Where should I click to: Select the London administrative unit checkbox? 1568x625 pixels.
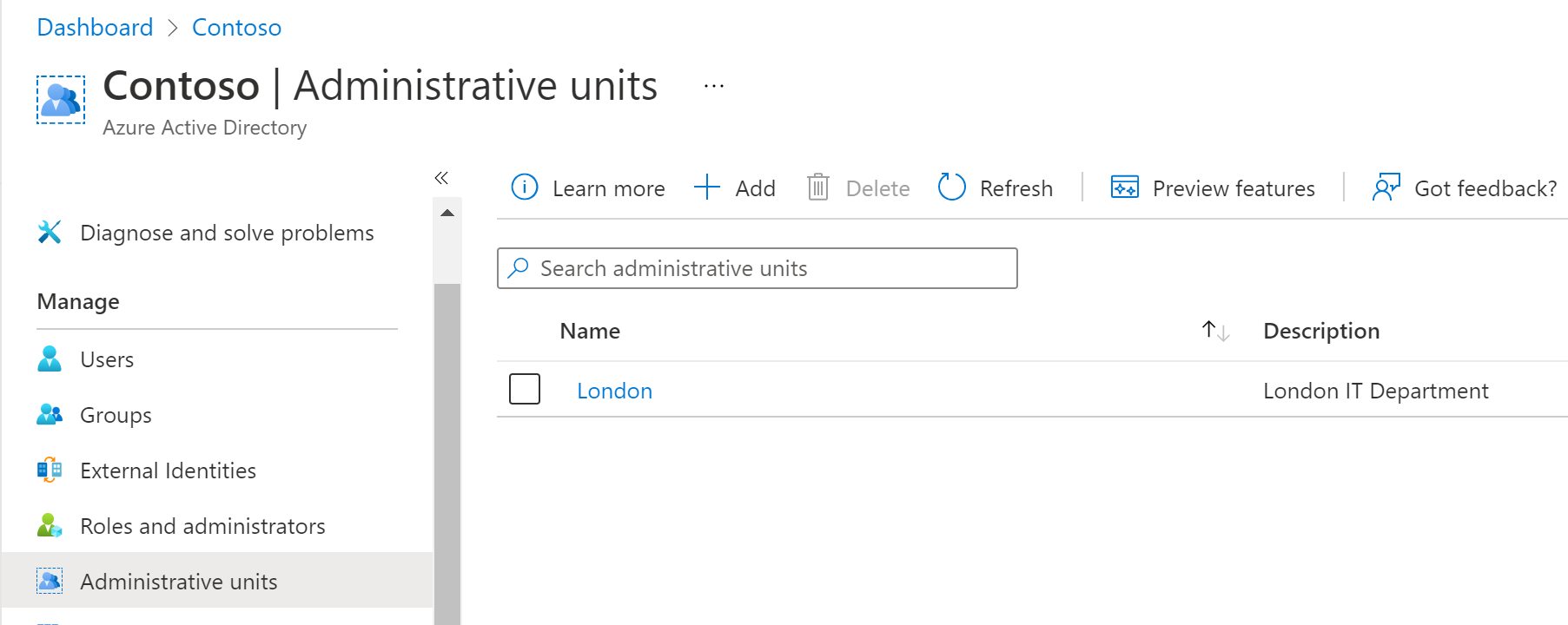pos(525,390)
